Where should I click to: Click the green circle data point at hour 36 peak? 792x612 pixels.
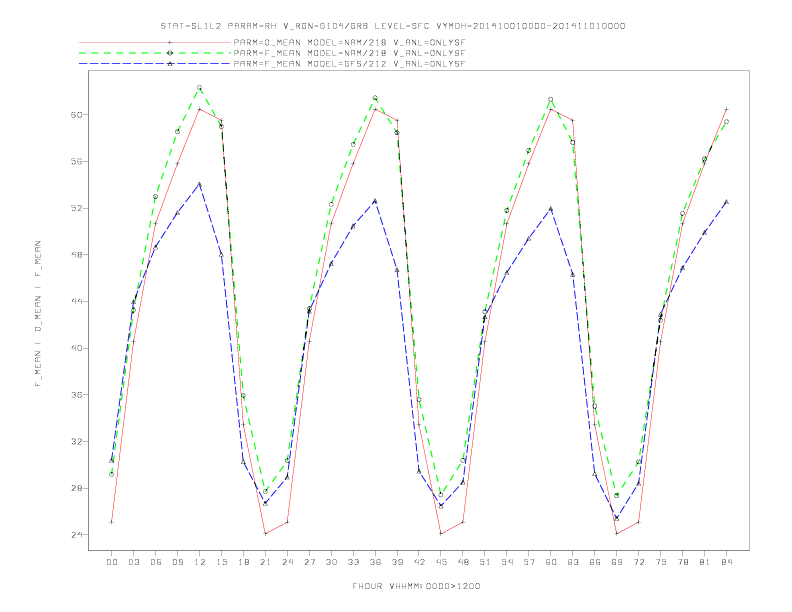[375, 98]
